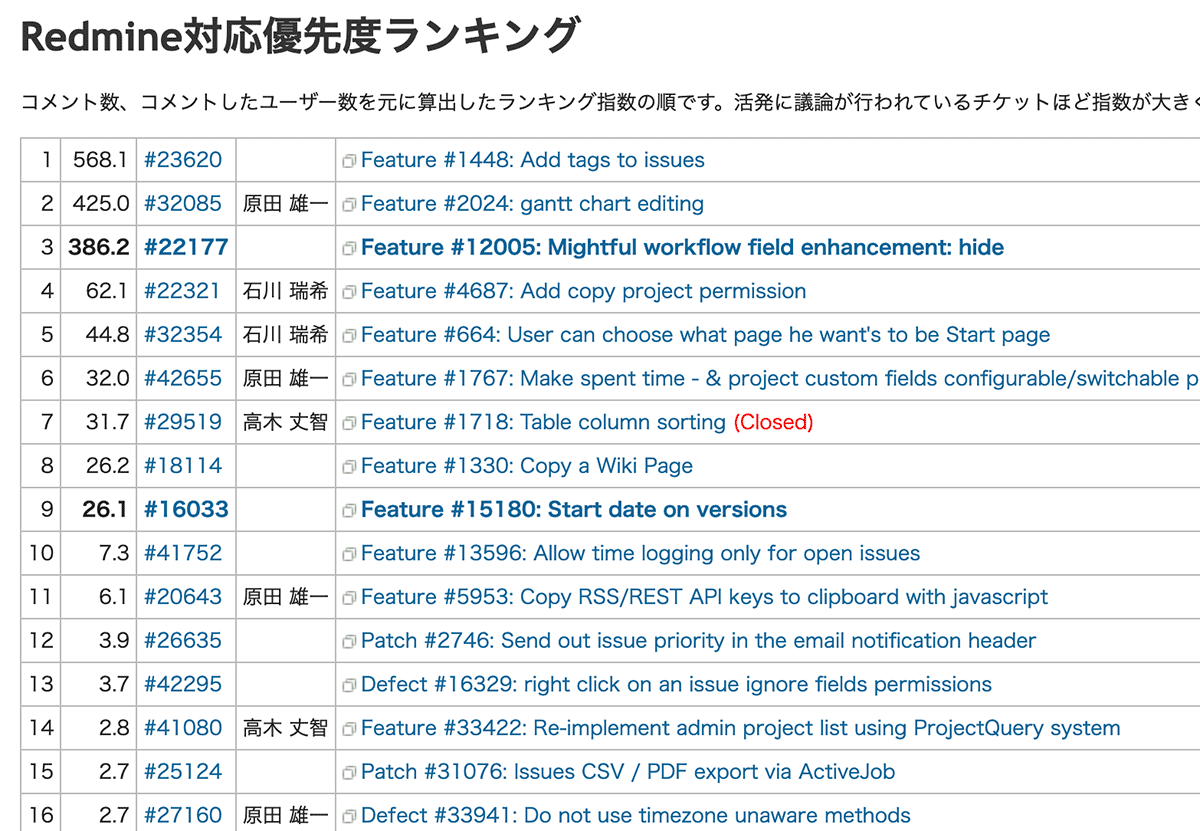This screenshot has height=831, width=1200.
Task: Open 'Feature #1718: Table column sorting'
Action: [x=543, y=422]
